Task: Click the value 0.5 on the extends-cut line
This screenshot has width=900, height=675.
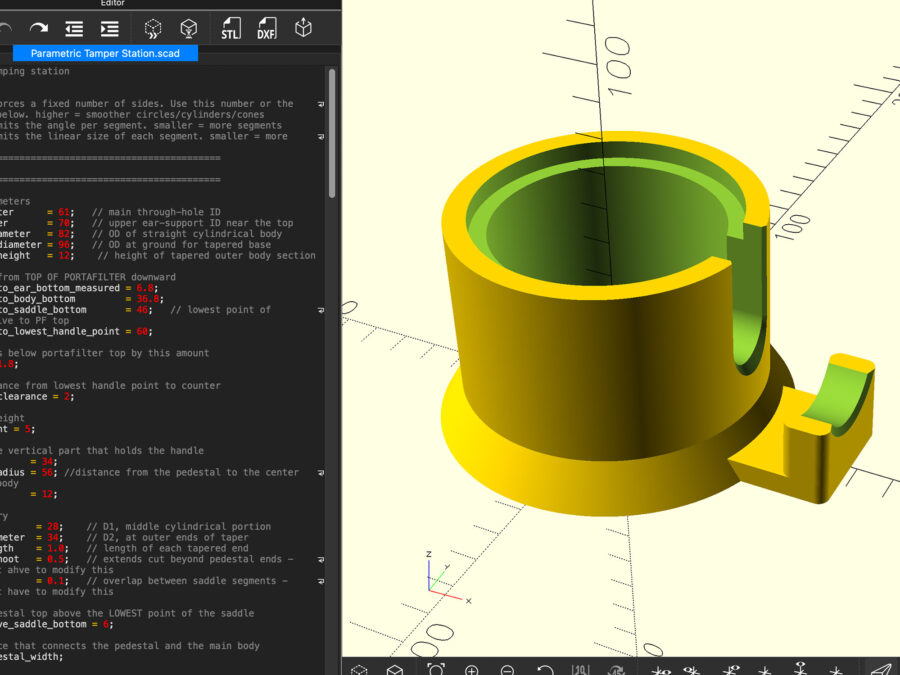Action: 55,559
